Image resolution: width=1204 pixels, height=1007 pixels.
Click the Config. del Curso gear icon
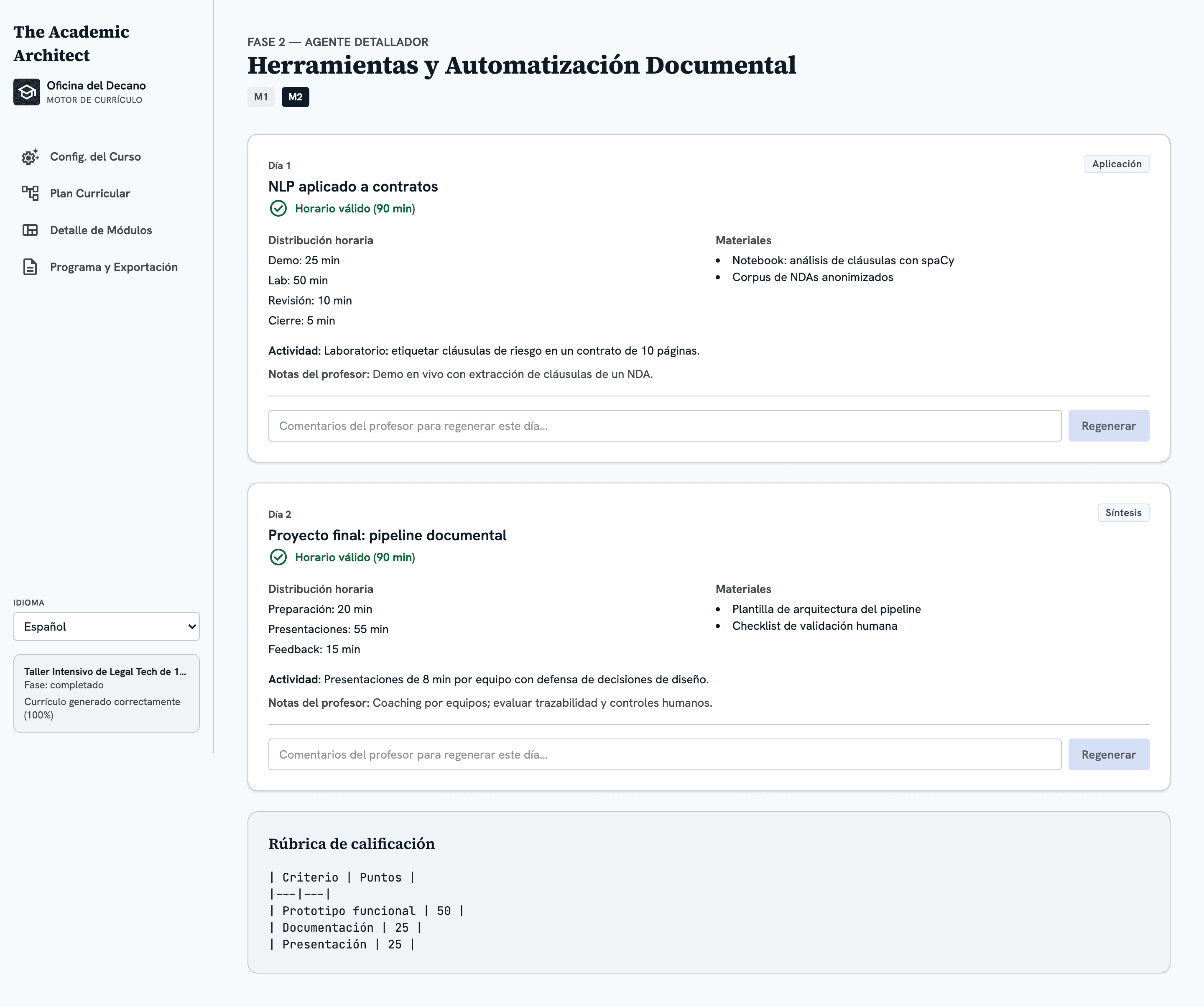pyautogui.click(x=30, y=156)
